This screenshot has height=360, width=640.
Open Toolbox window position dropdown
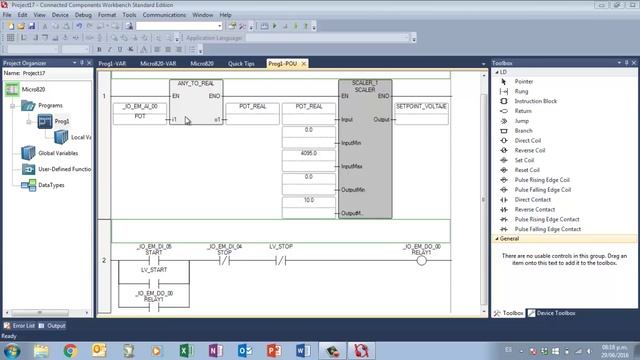(619, 63)
